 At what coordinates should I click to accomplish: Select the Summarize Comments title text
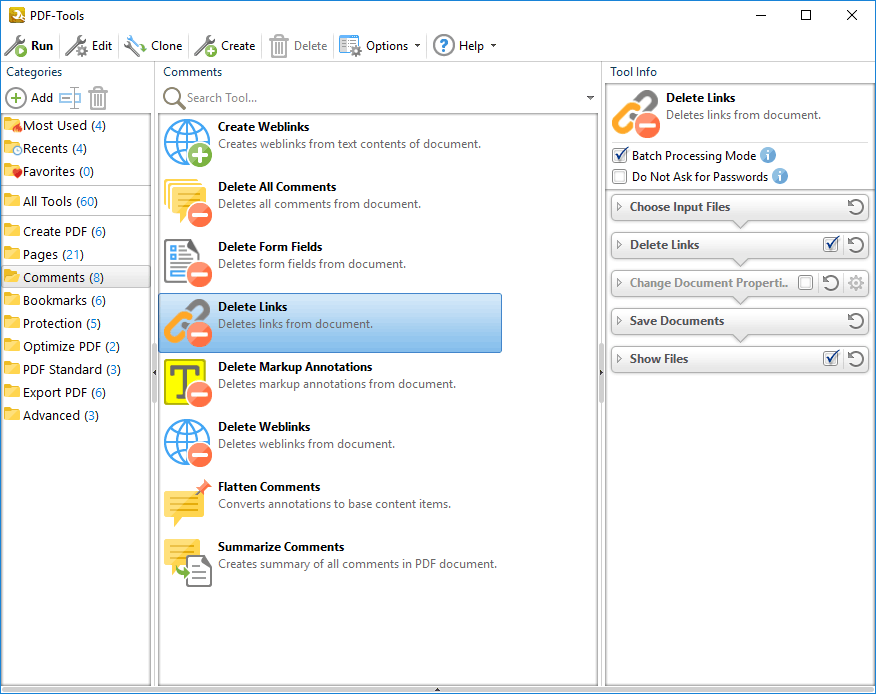point(281,547)
